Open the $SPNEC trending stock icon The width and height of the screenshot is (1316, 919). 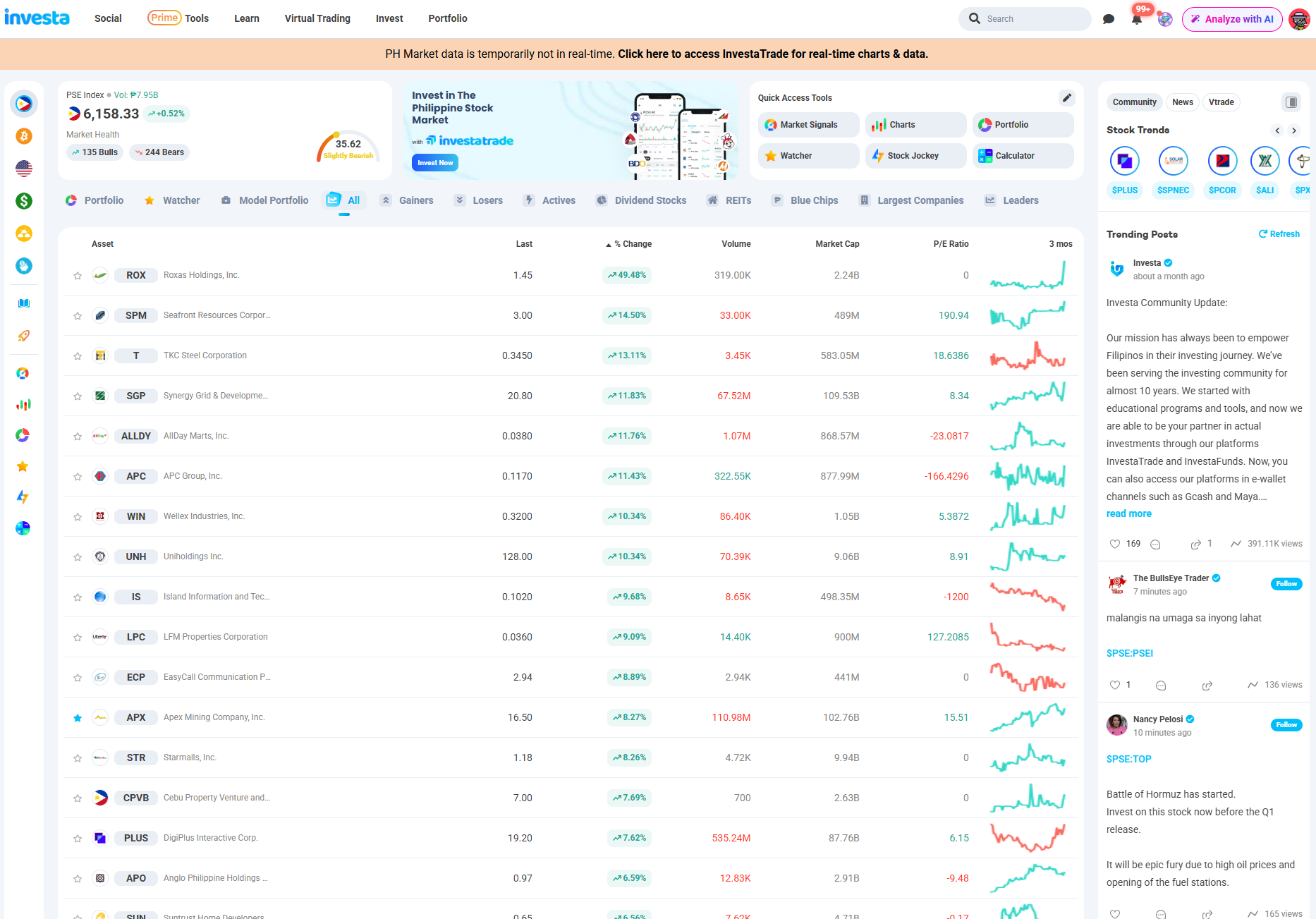(x=1174, y=162)
